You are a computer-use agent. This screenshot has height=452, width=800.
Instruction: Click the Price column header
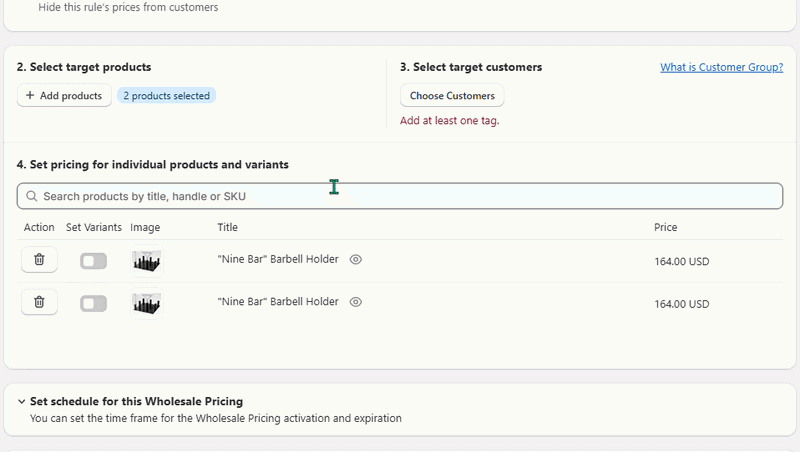point(666,228)
